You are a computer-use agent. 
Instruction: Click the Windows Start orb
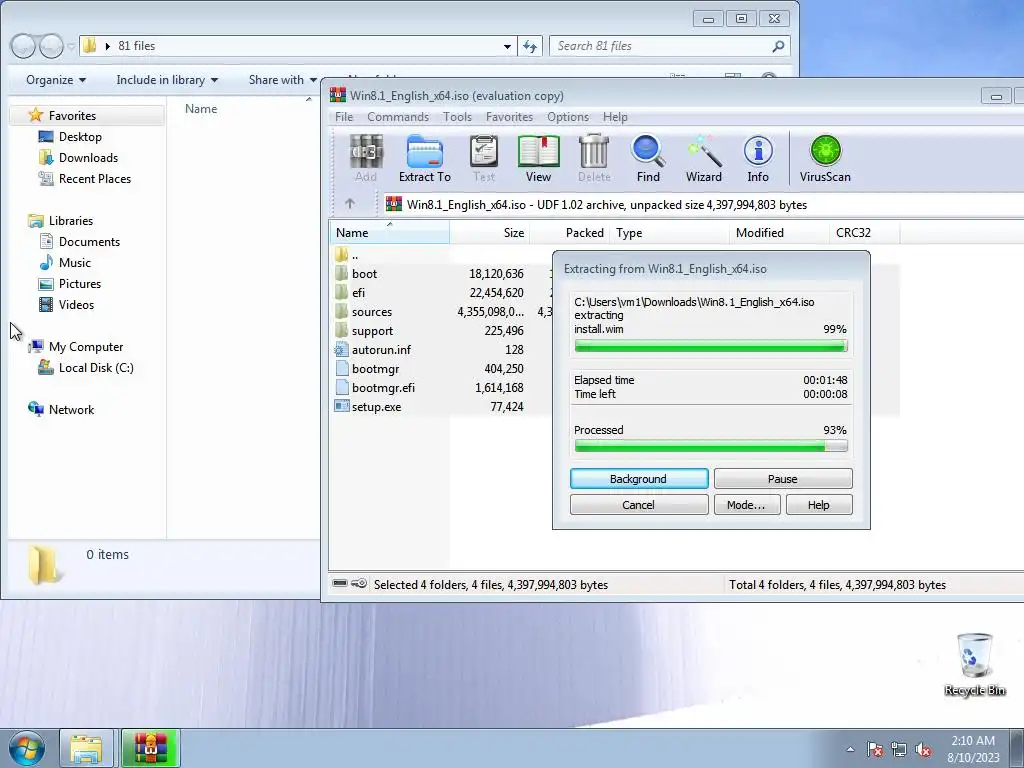pyautogui.click(x=27, y=748)
